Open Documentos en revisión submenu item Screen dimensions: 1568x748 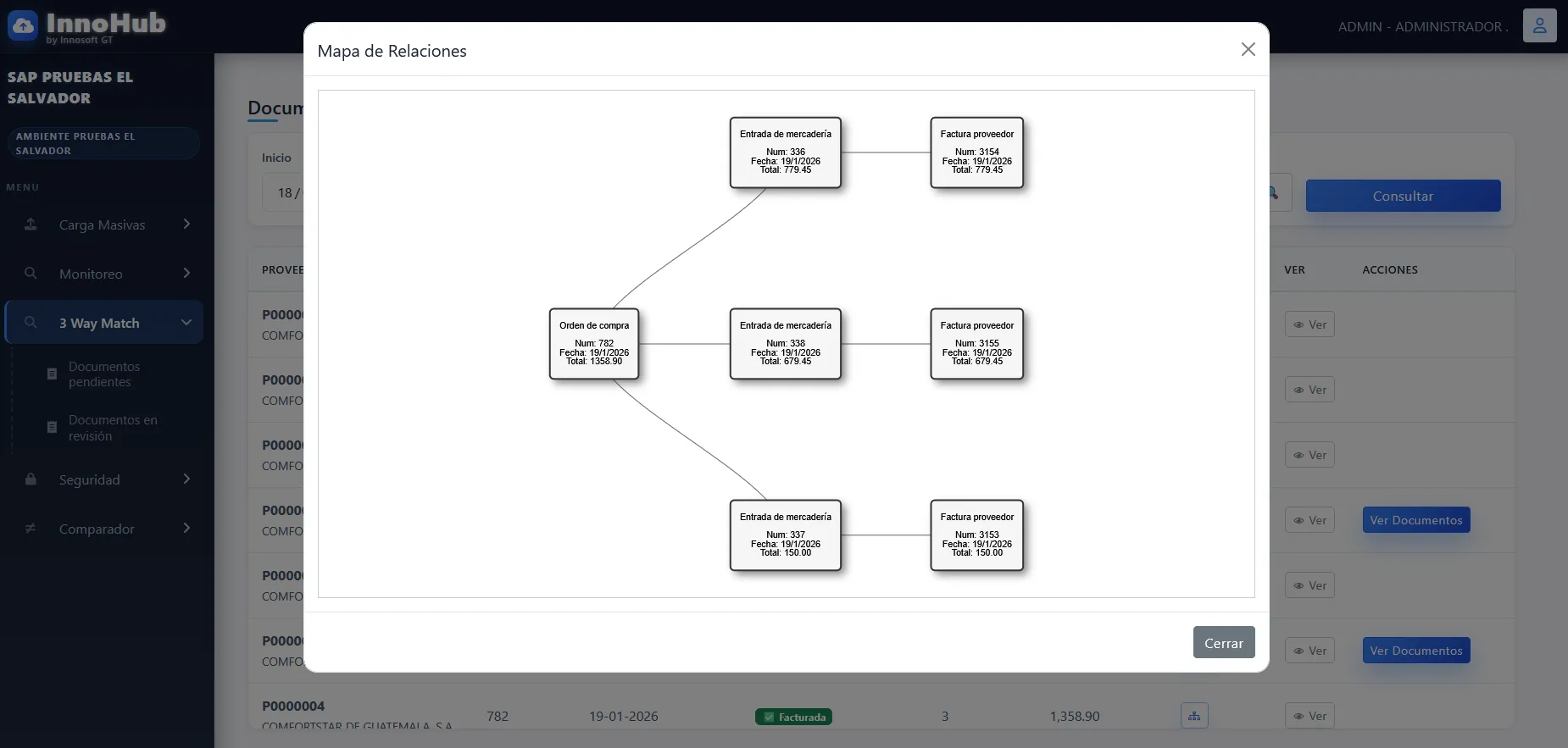112,428
